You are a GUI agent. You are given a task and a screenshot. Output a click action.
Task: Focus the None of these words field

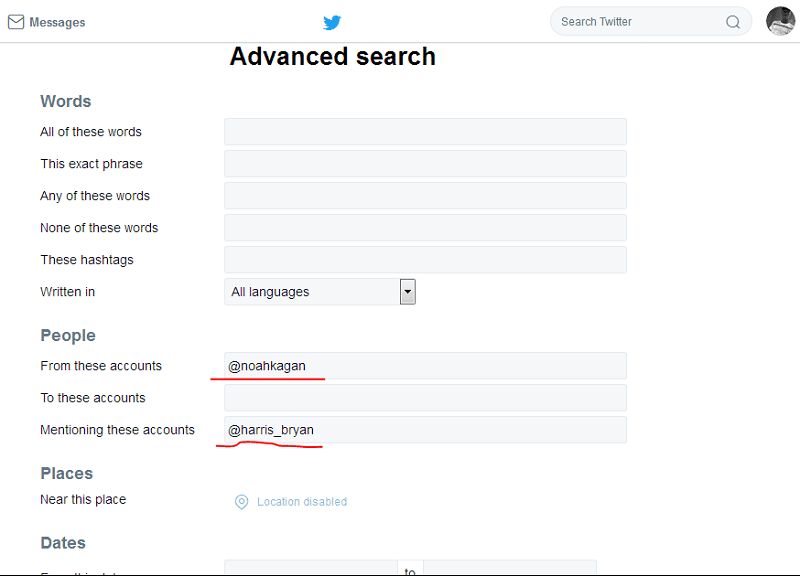[x=426, y=228]
